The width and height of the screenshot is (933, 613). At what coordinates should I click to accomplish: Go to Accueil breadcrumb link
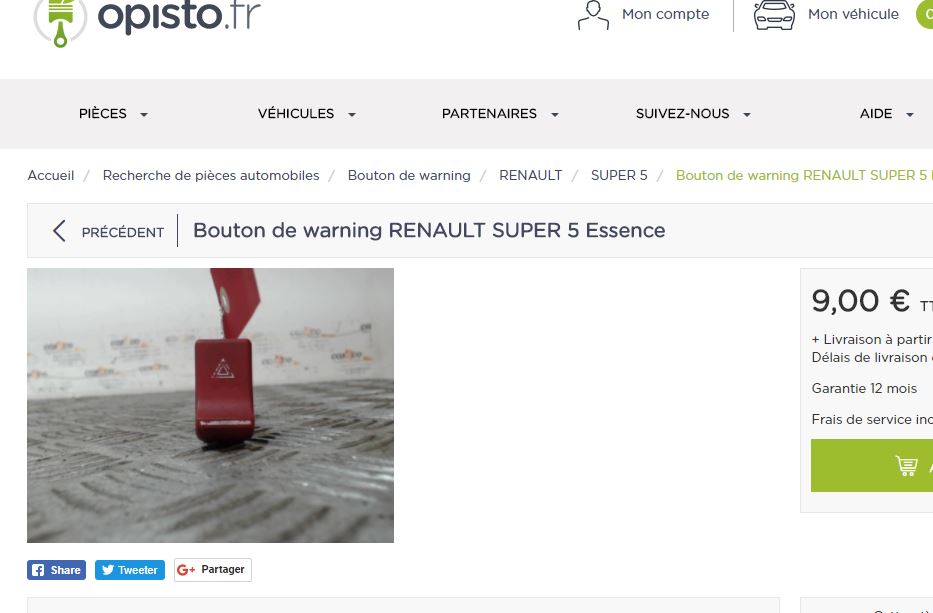(x=51, y=176)
